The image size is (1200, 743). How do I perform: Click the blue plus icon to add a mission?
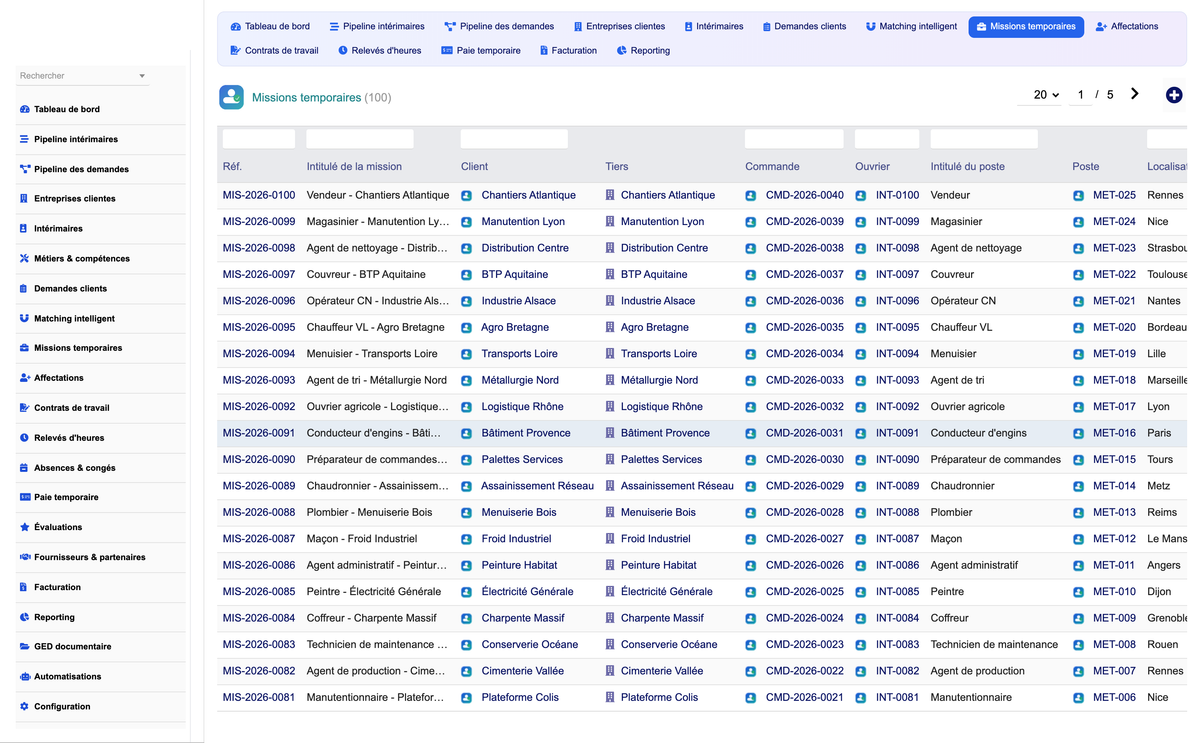point(1174,95)
